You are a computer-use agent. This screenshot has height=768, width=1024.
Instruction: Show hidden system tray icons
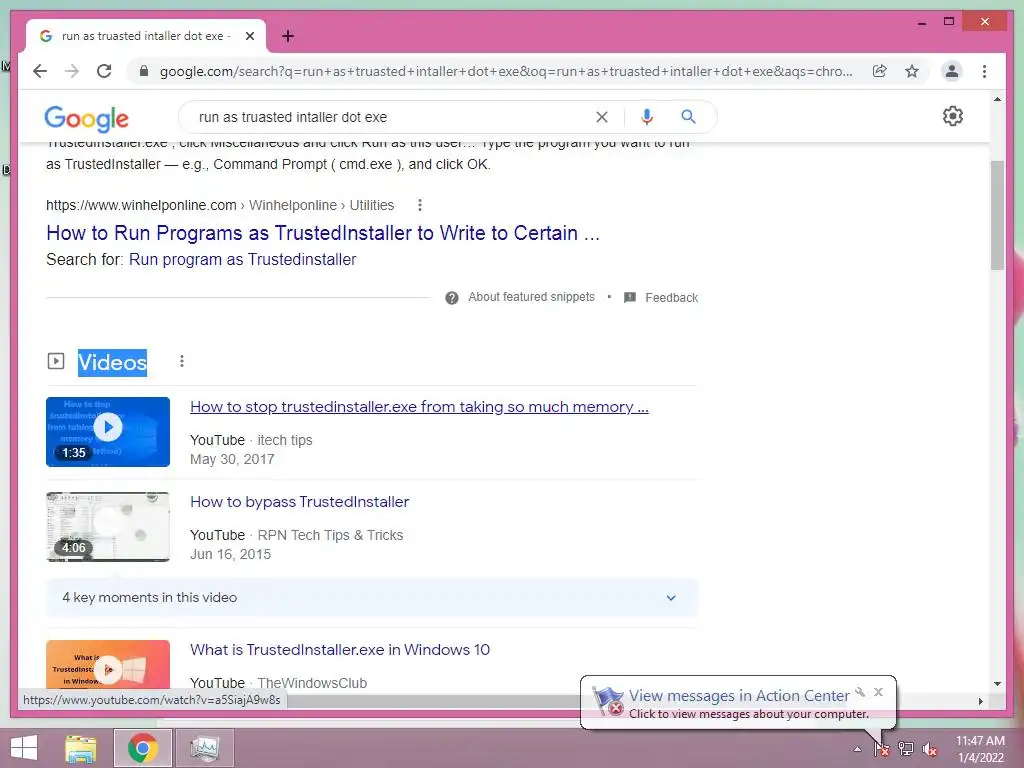(857, 749)
